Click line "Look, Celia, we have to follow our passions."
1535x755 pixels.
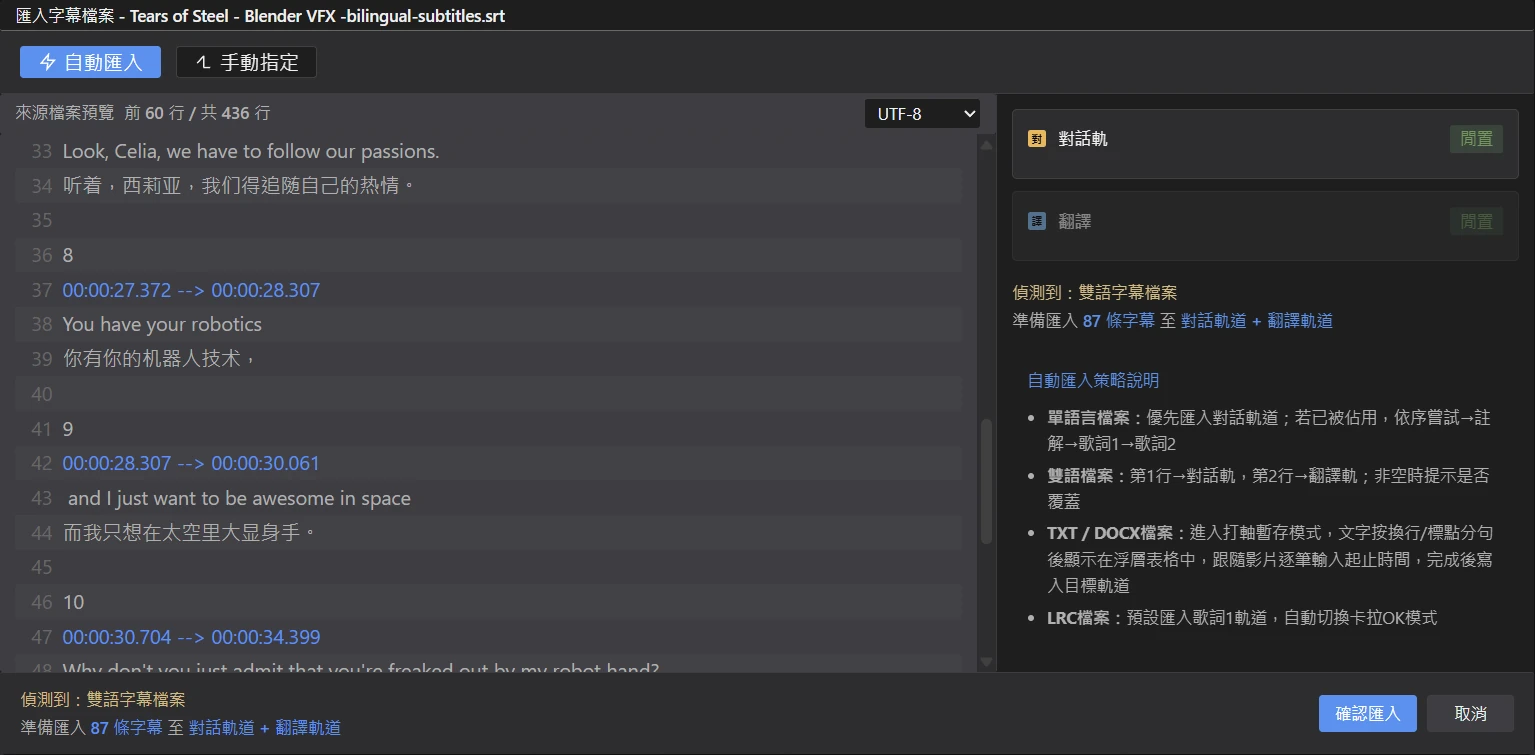(x=251, y=151)
